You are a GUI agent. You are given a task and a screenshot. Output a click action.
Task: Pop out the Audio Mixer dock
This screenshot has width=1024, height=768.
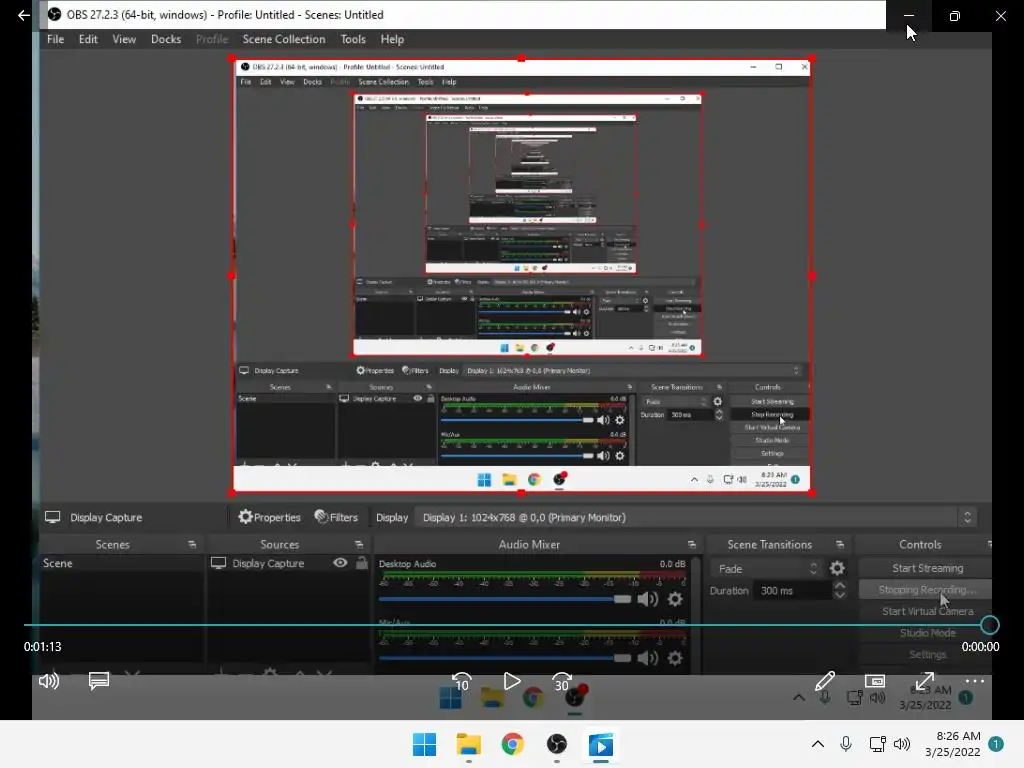pos(692,544)
